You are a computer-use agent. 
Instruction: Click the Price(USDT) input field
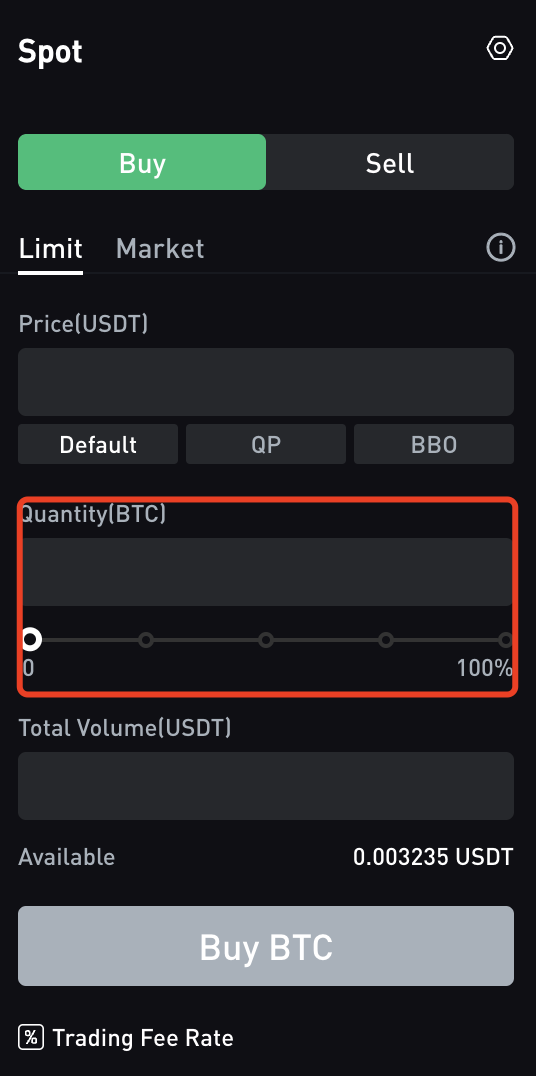pos(266,382)
